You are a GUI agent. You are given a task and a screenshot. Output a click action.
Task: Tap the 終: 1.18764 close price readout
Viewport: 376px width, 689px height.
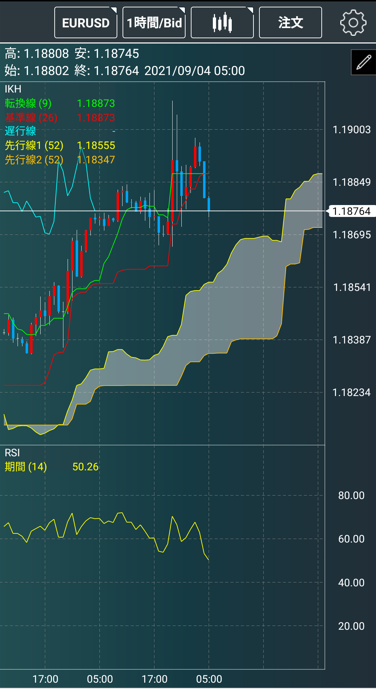107,70
